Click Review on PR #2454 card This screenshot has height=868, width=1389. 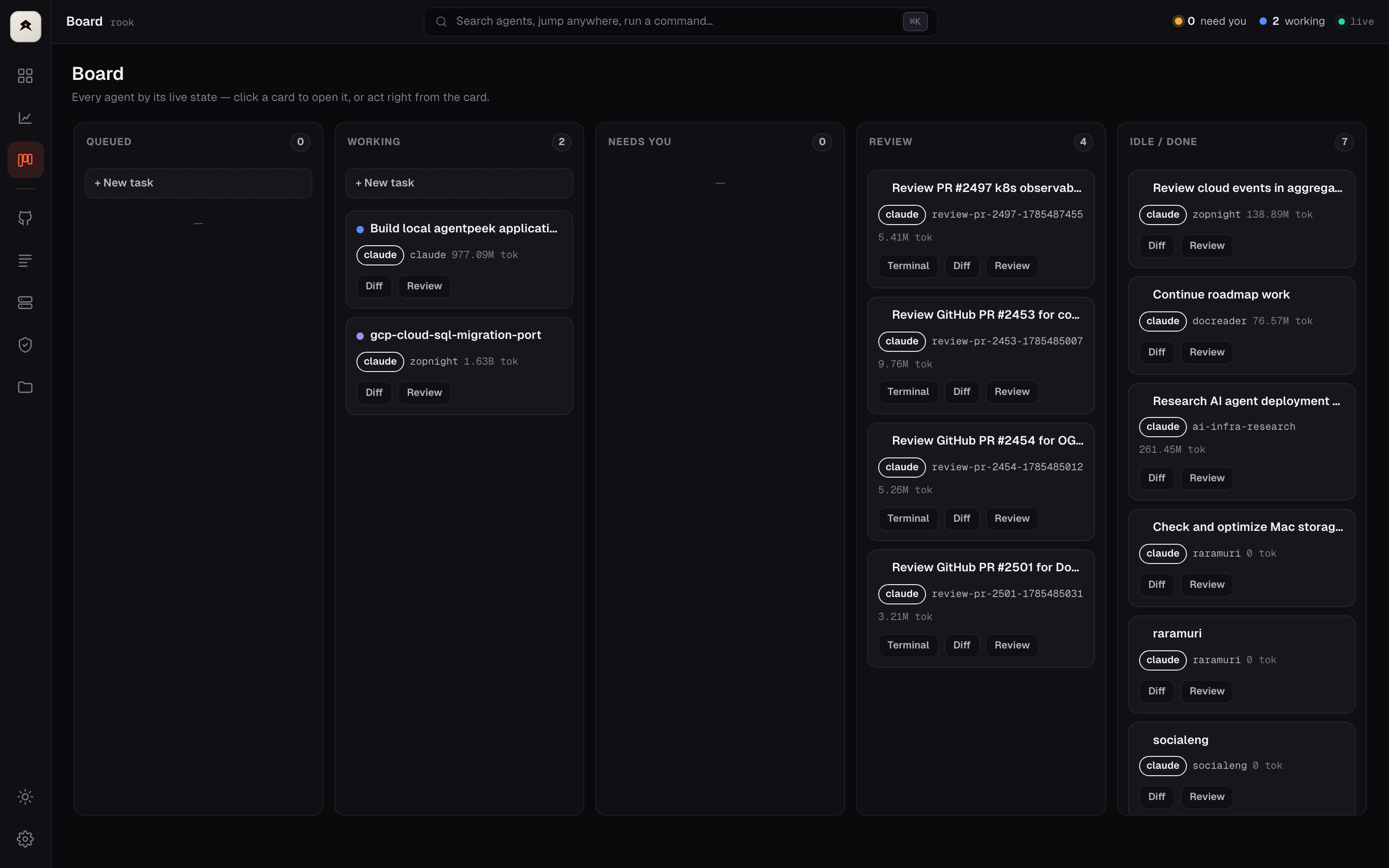point(1012,519)
